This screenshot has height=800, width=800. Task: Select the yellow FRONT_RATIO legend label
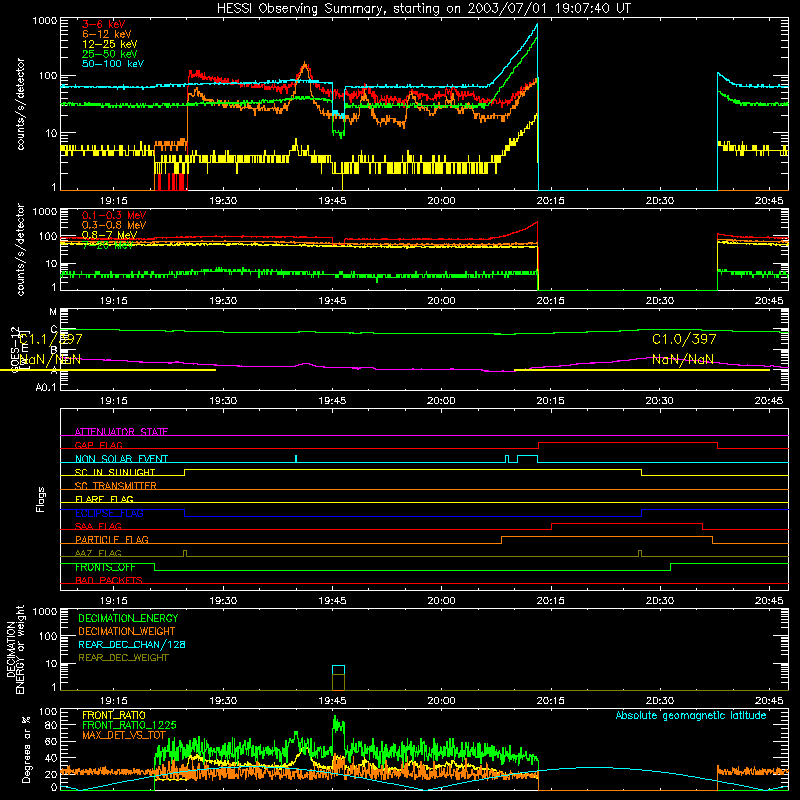click(x=114, y=715)
